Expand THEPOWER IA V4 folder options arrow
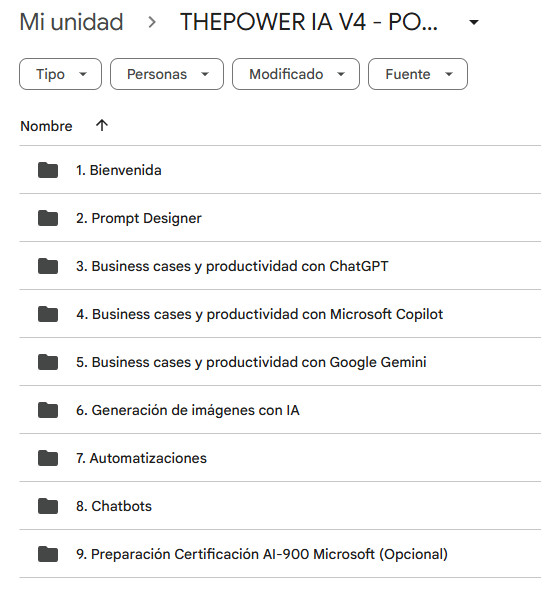 pyautogui.click(x=473, y=22)
